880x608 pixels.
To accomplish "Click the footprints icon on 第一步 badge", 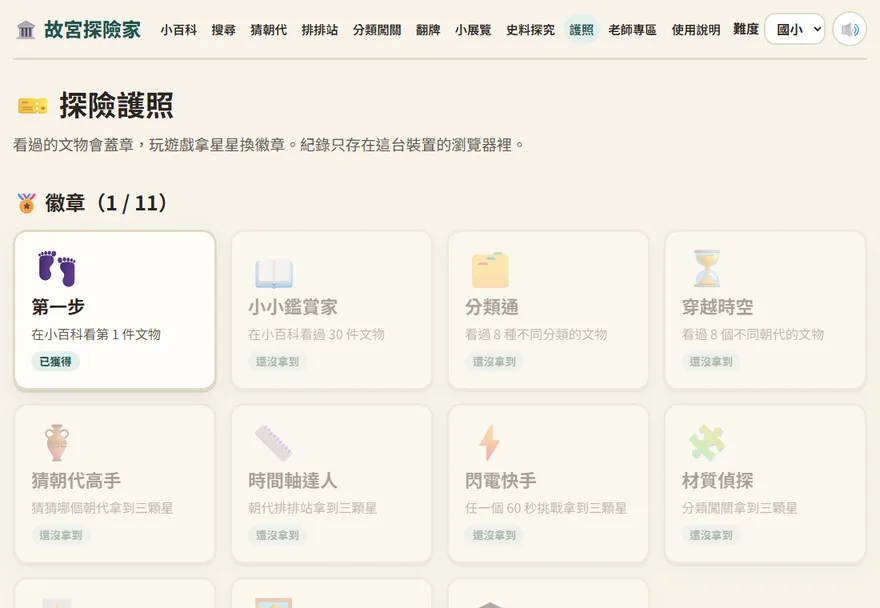I will click(57, 268).
